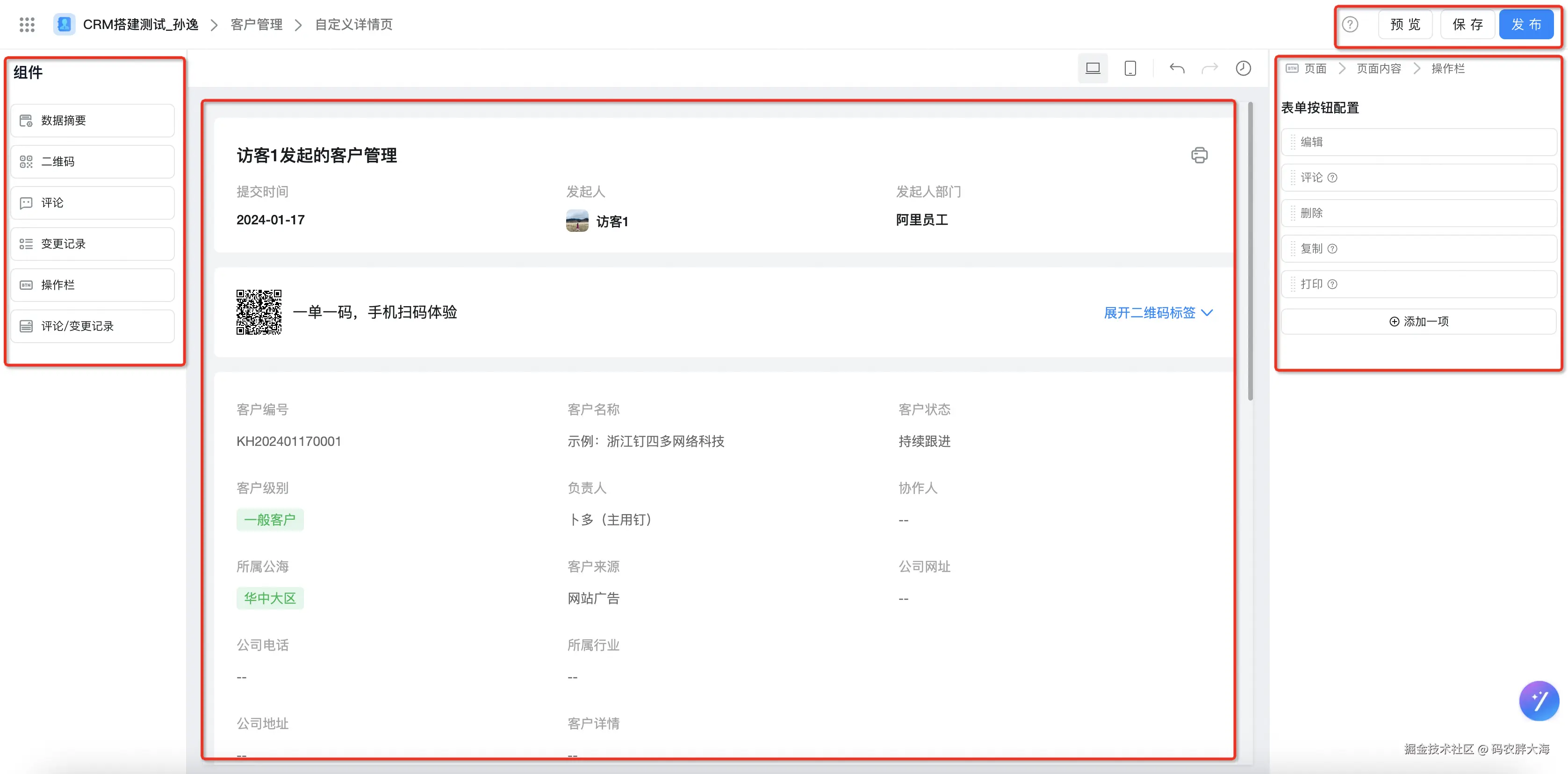
Task: Switch to mobile preview mode icon
Action: (x=1130, y=68)
